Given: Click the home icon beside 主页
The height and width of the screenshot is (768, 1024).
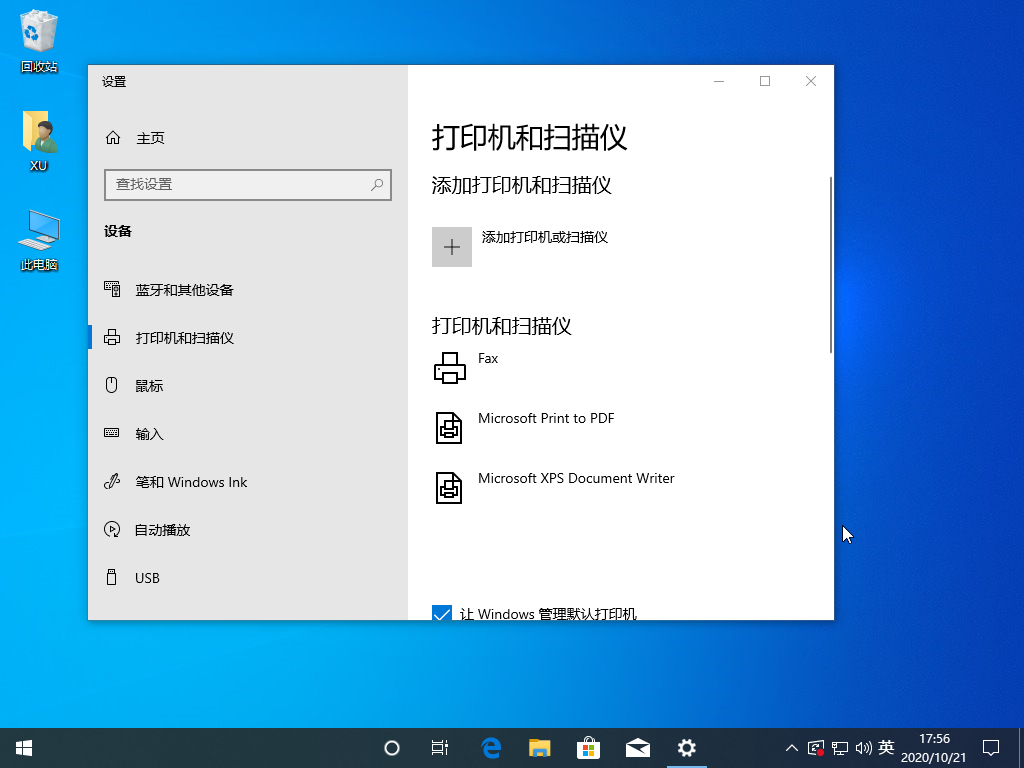Looking at the screenshot, I should tap(113, 138).
